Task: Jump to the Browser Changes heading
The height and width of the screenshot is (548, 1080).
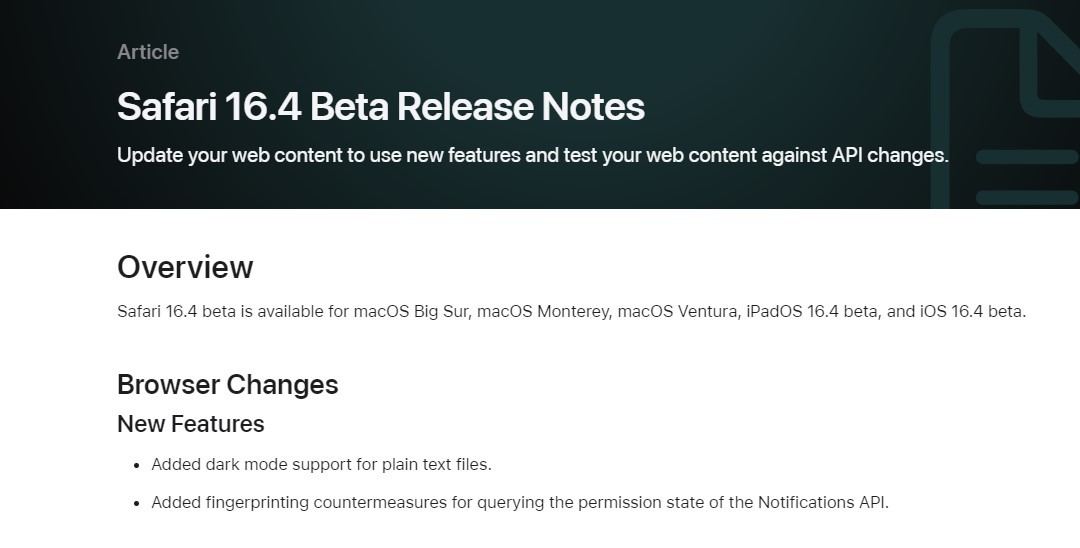Action: click(227, 384)
